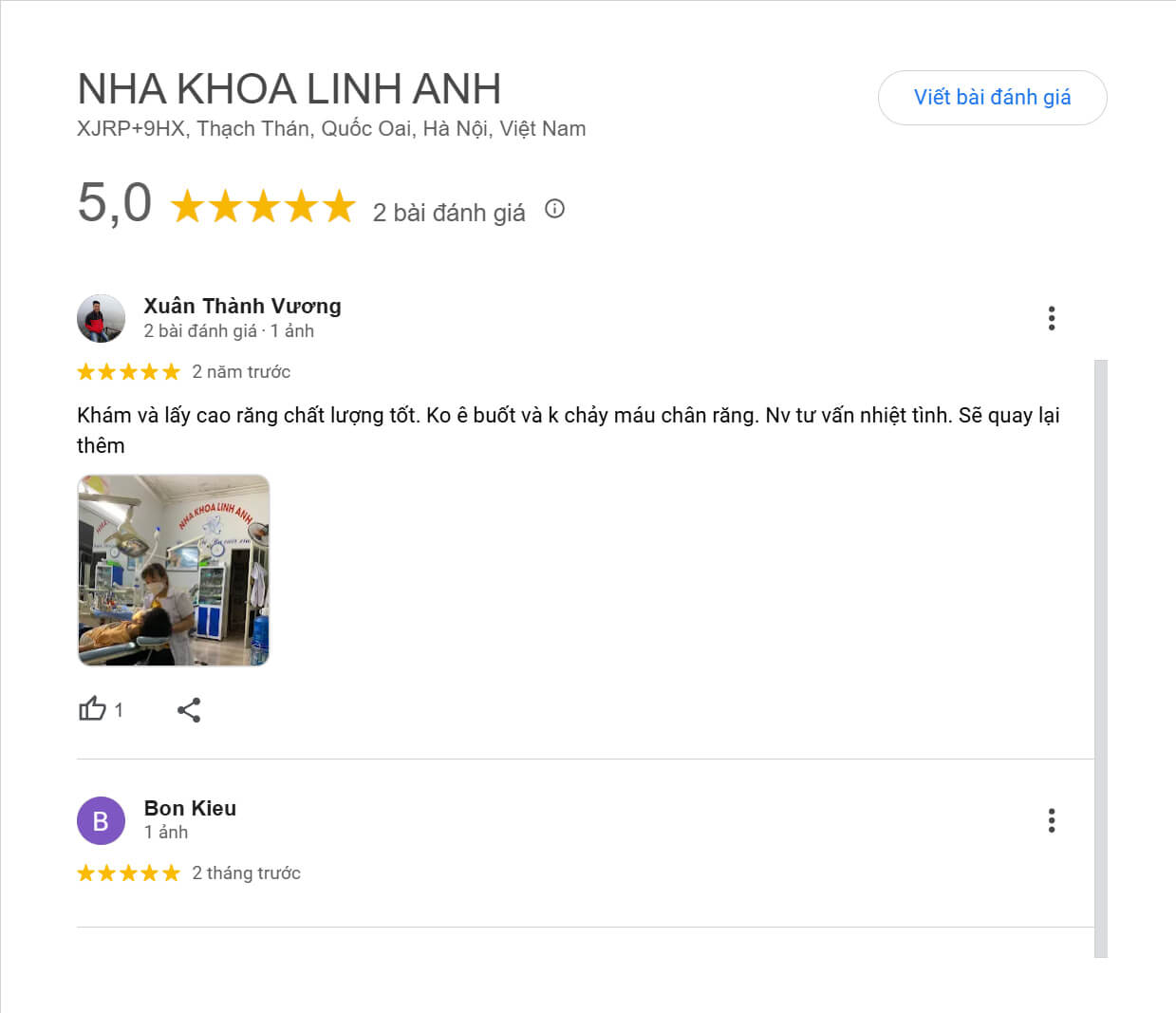
Task: Open three-dot menu for Xuân Thành Vương review
Action: coord(1051,318)
